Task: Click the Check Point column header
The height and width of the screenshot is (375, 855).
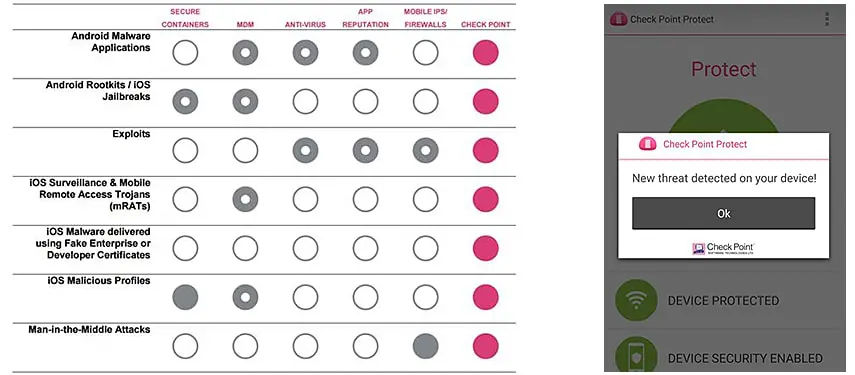Action: [x=485, y=25]
